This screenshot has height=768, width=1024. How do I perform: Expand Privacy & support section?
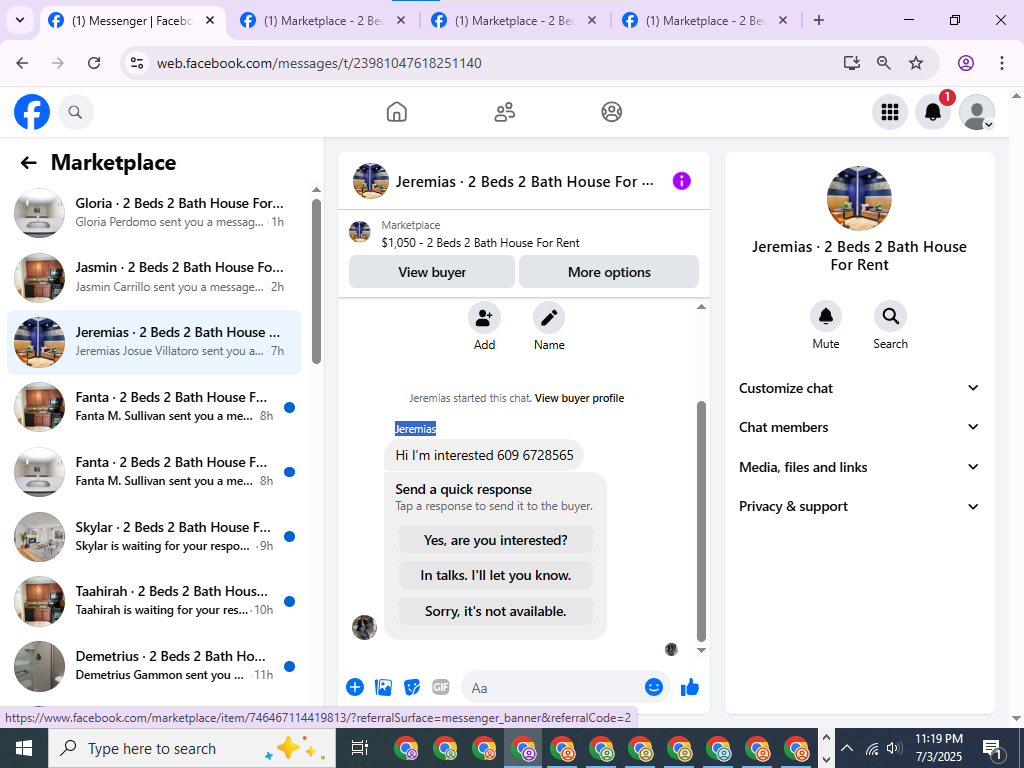tap(859, 506)
